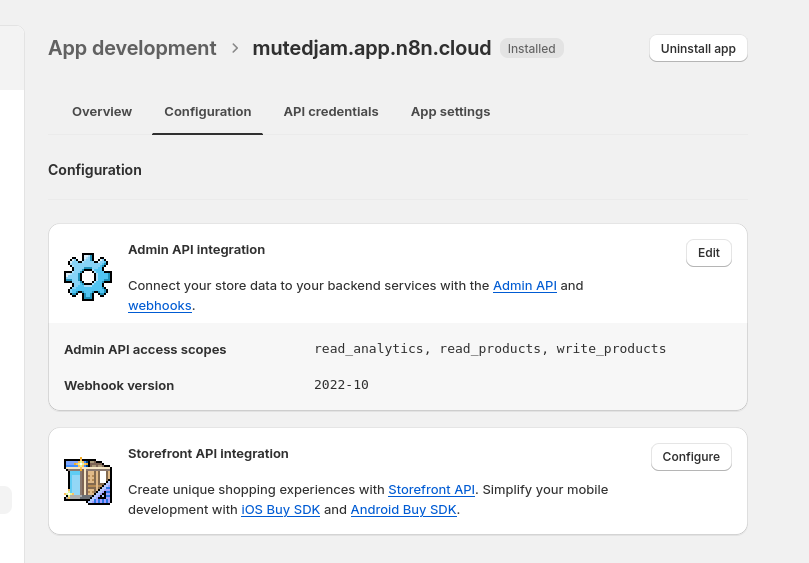Click the 2022-10 webhook version value

(x=341, y=385)
